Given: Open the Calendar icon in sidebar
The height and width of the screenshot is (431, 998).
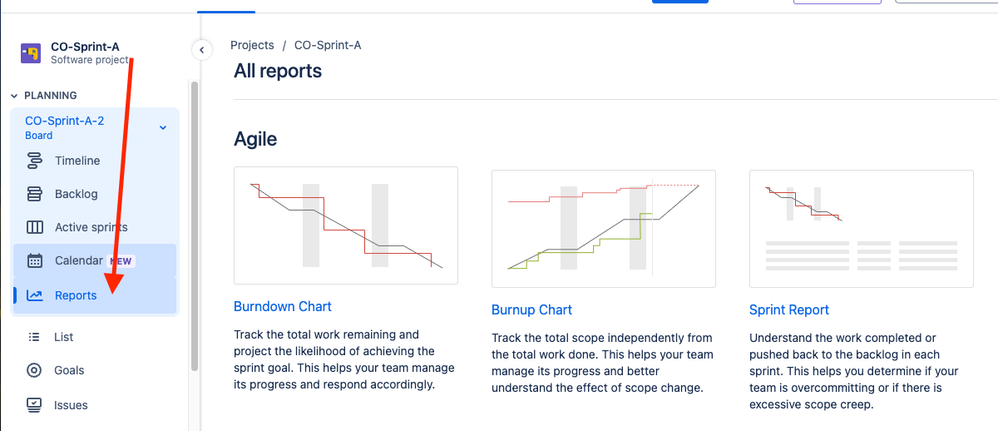Looking at the screenshot, I should [x=34, y=260].
